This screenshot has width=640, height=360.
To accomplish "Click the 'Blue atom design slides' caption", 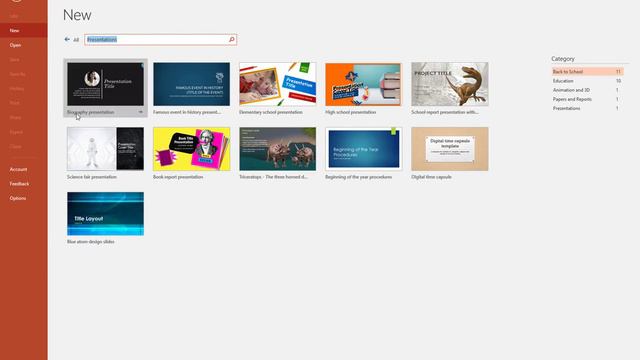I will [91, 242].
